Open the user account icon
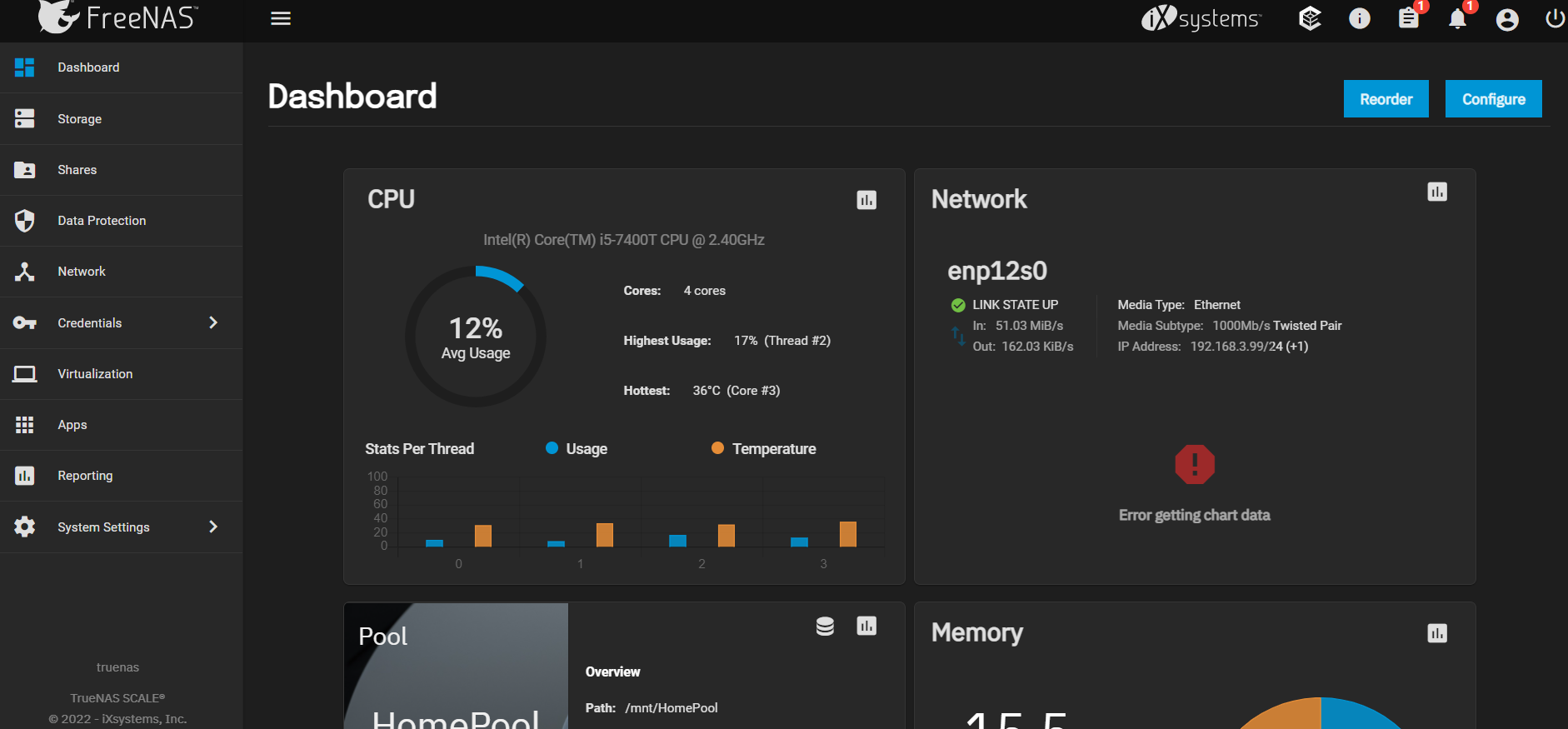 pos(1507,19)
